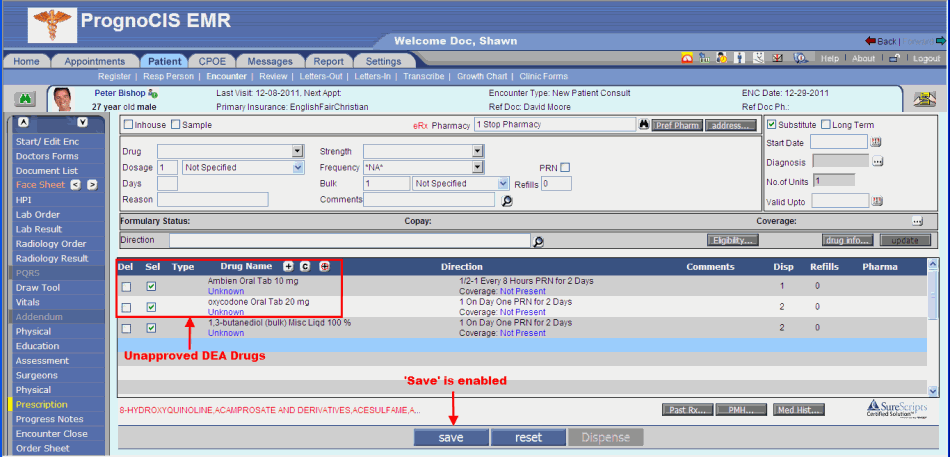950x457 pixels.
Task: Open Growth Chart in the submenu
Action: (x=482, y=76)
